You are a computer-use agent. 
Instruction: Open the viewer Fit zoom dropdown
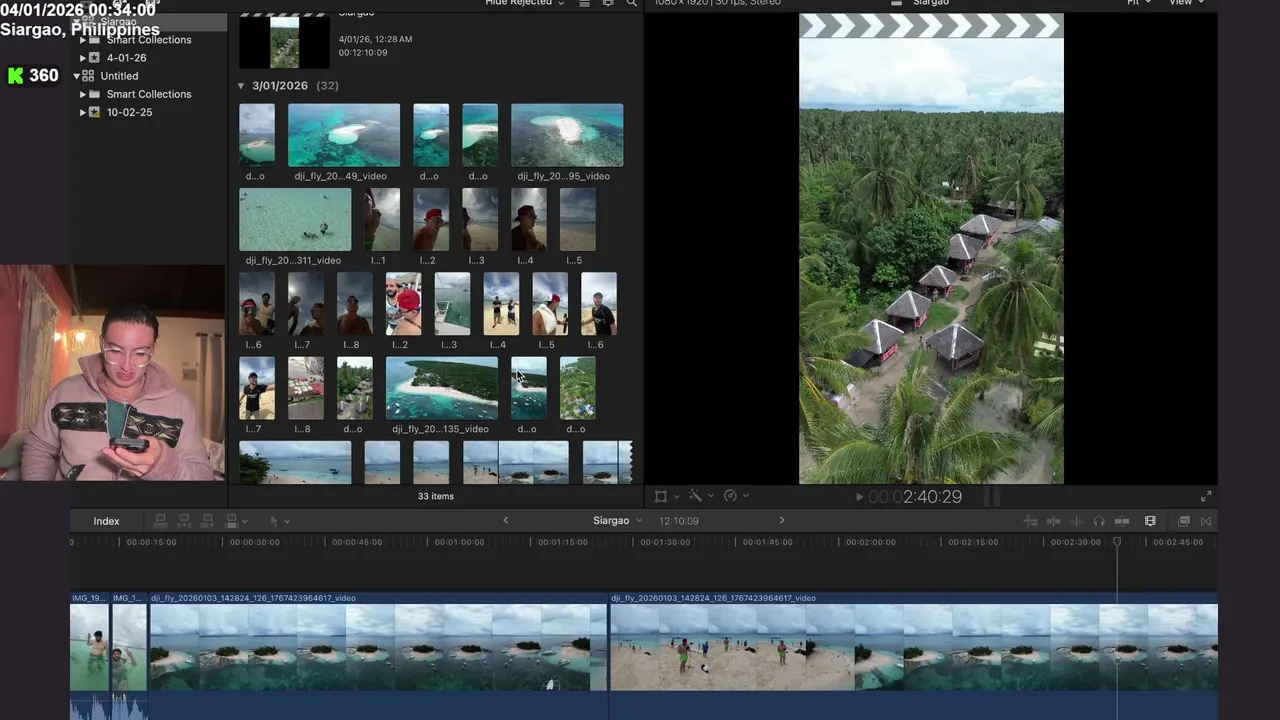click(x=1139, y=3)
